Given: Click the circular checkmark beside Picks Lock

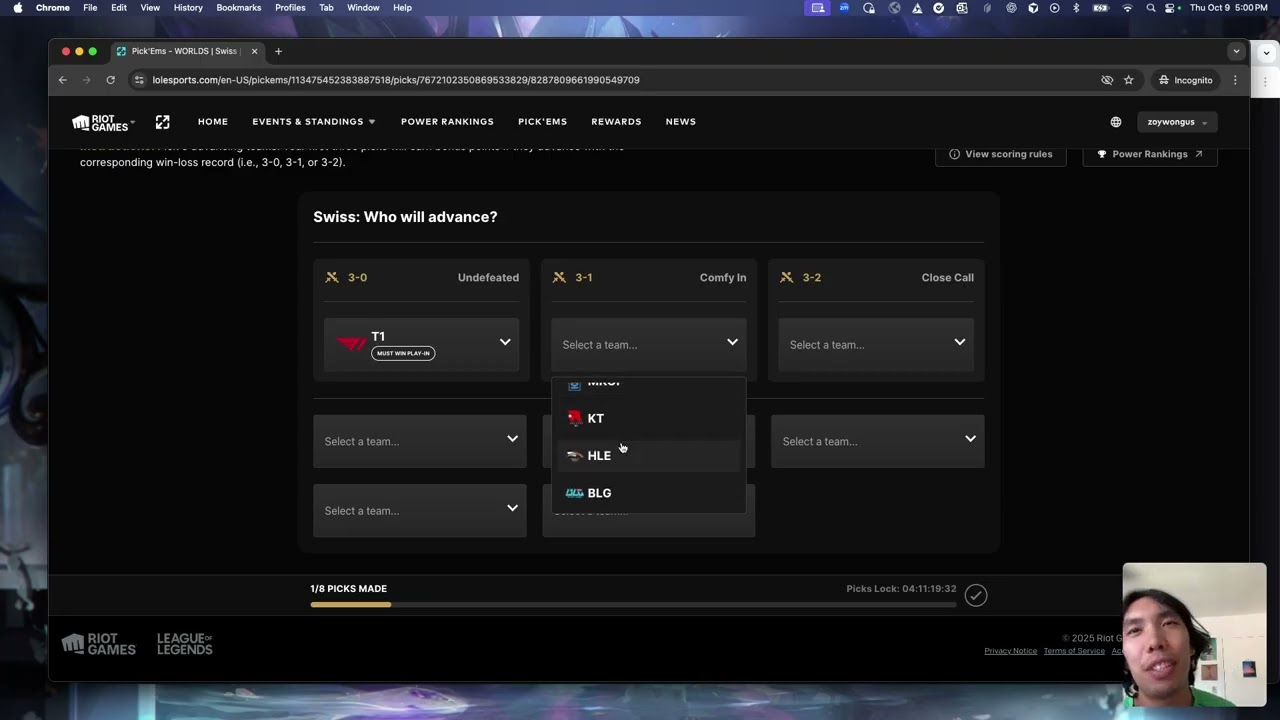Looking at the screenshot, I should (x=976, y=596).
